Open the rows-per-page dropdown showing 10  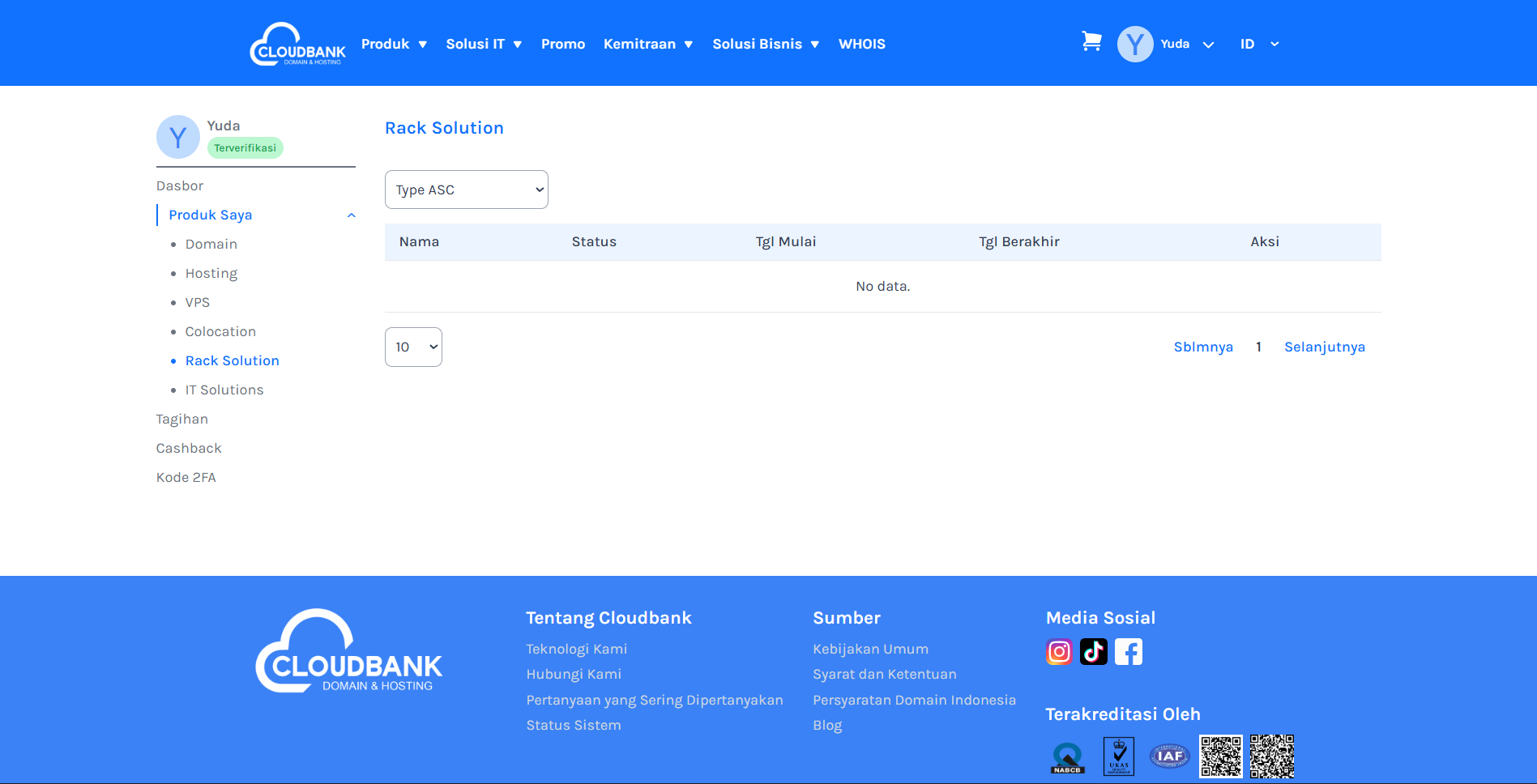(413, 347)
